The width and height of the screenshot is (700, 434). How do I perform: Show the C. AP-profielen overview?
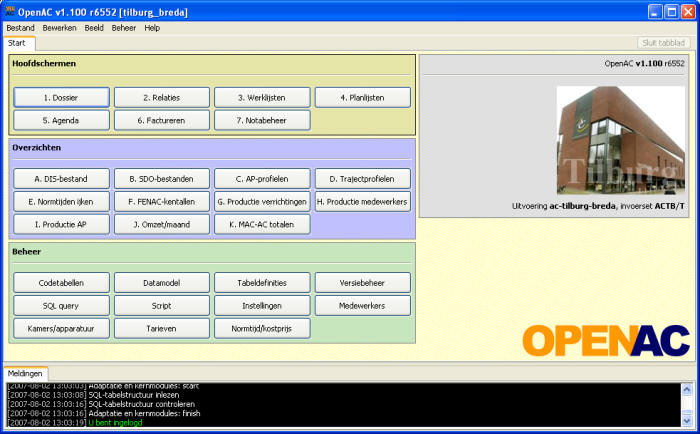tap(262, 179)
